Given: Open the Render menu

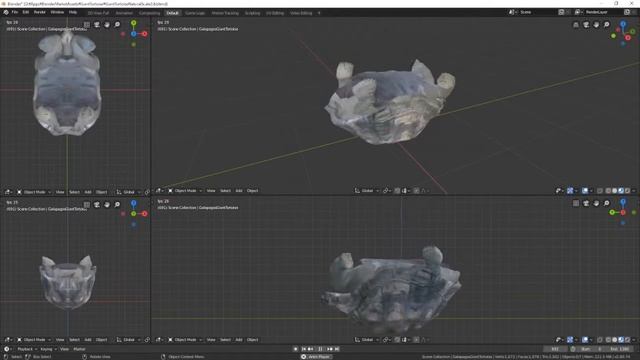Looking at the screenshot, I should (x=40, y=12).
